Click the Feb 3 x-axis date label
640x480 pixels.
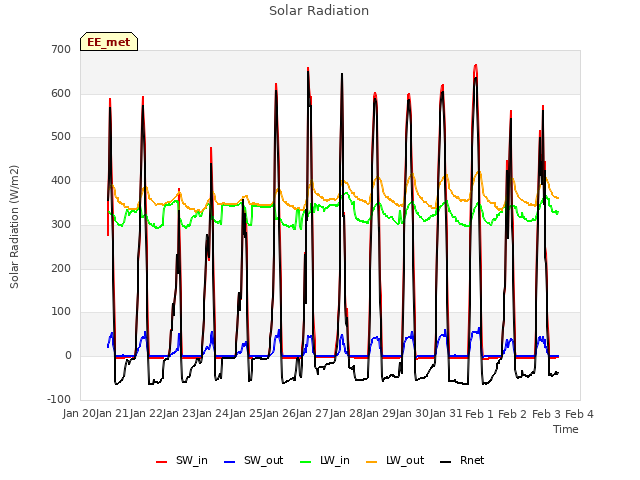[546, 414]
